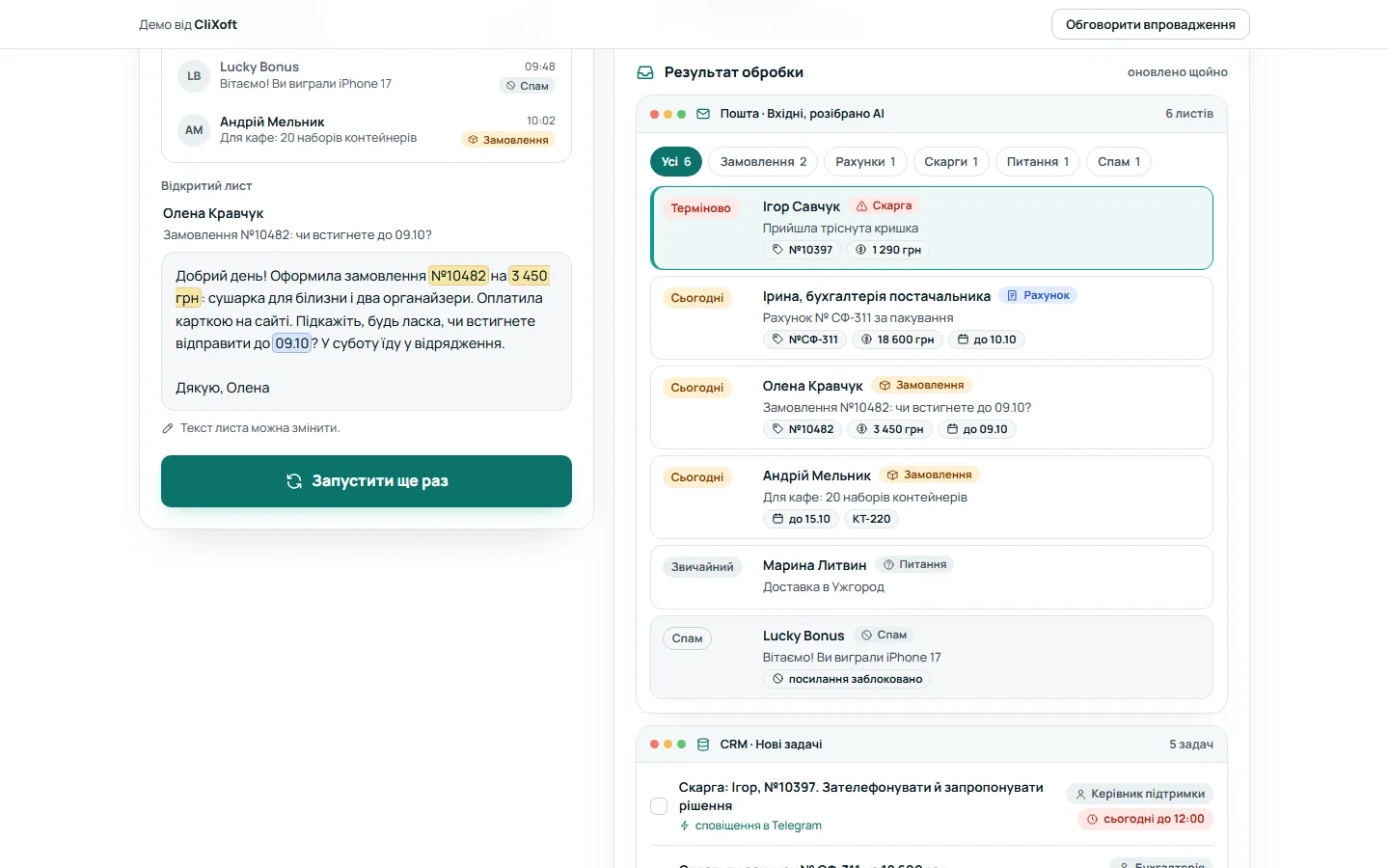Check the task checkbox for Скарга: Ігор, №10397

(x=659, y=806)
